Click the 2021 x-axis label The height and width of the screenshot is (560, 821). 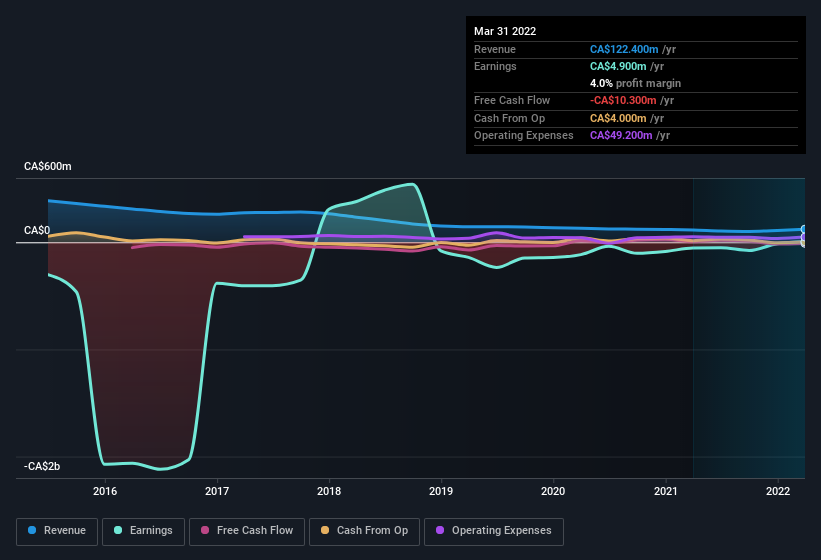pyautogui.click(x=665, y=491)
